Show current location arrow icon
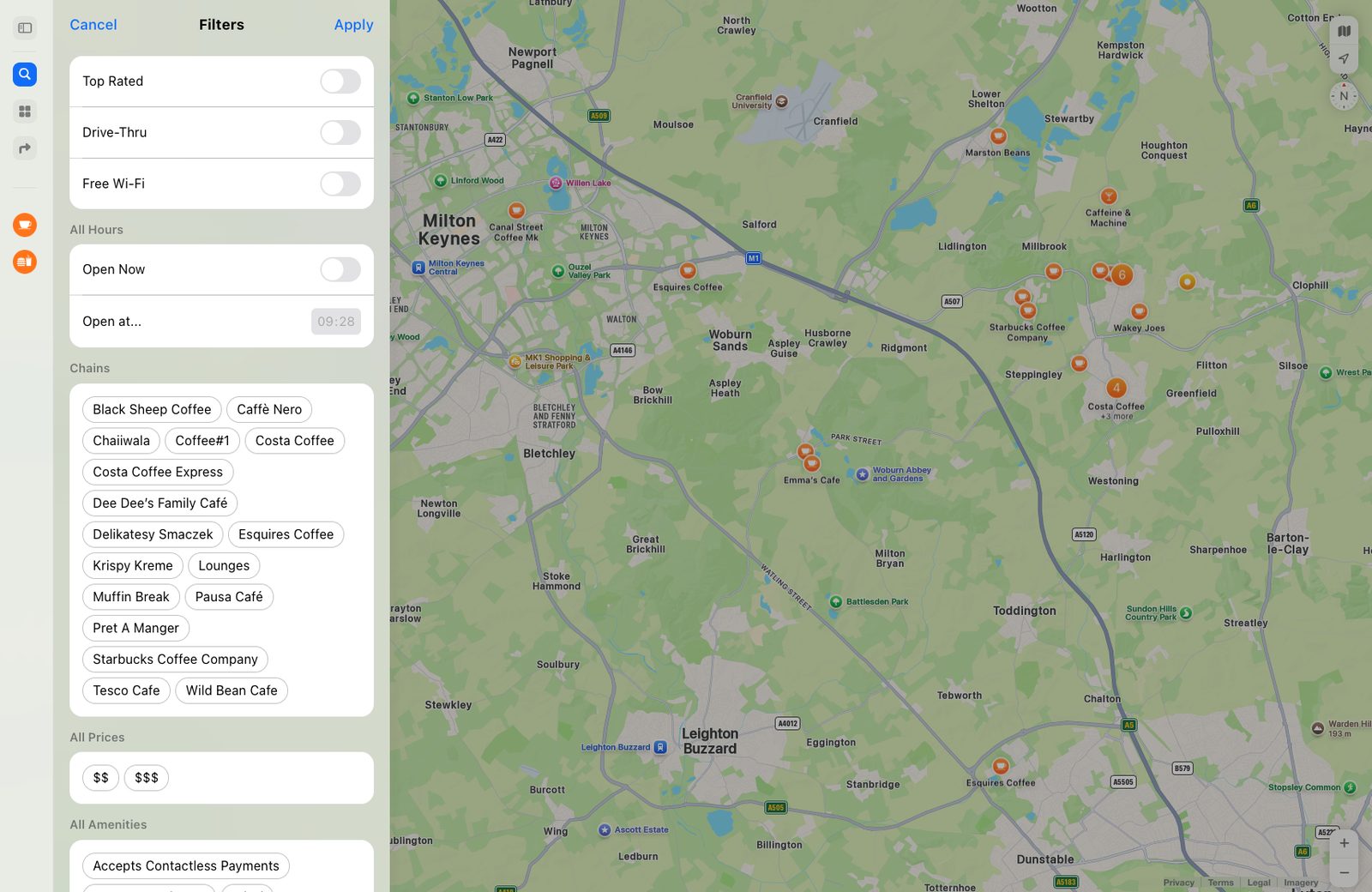 click(x=1344, y=59)
